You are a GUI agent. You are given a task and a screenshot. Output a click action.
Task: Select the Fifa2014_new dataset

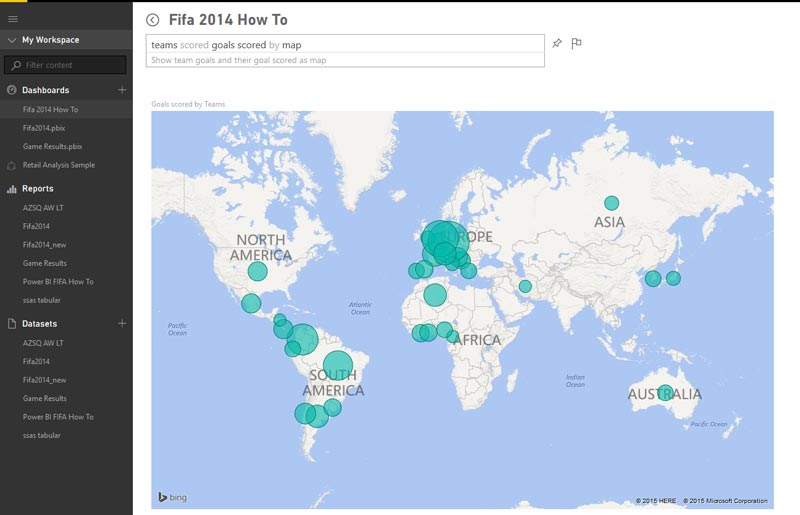[44, 380]
